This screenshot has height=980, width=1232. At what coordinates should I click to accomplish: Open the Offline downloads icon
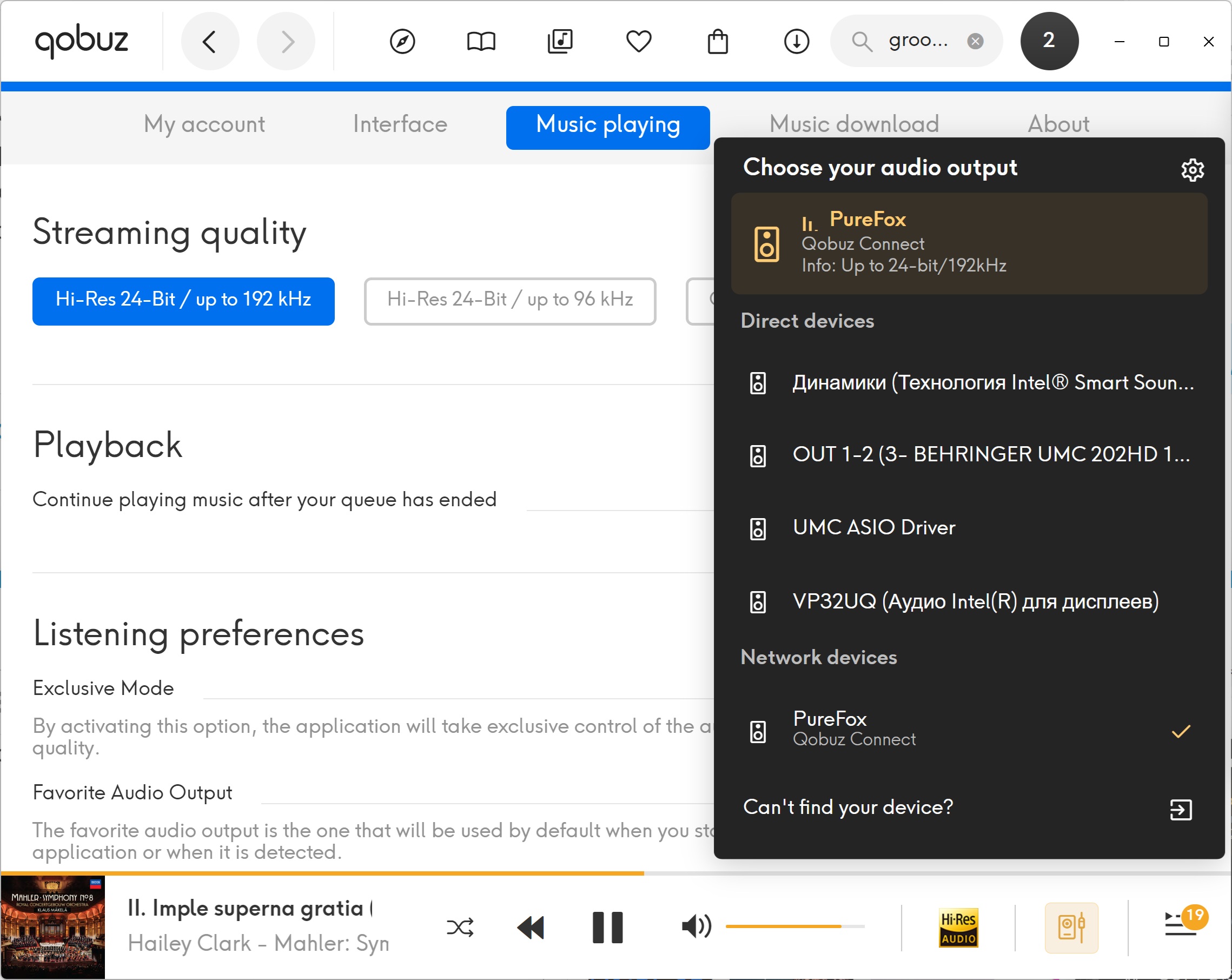(796, 41)
